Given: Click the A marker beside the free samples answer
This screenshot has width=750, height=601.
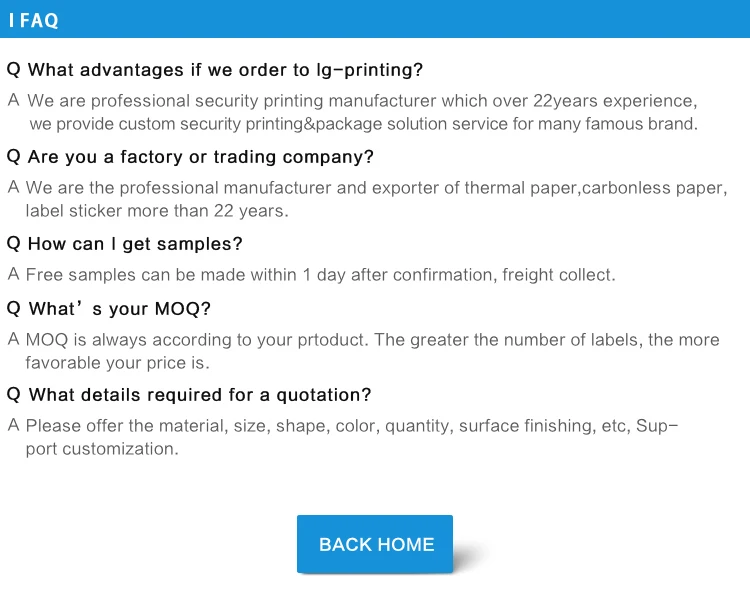Looking at the screenshot, I should coord(13,275).
